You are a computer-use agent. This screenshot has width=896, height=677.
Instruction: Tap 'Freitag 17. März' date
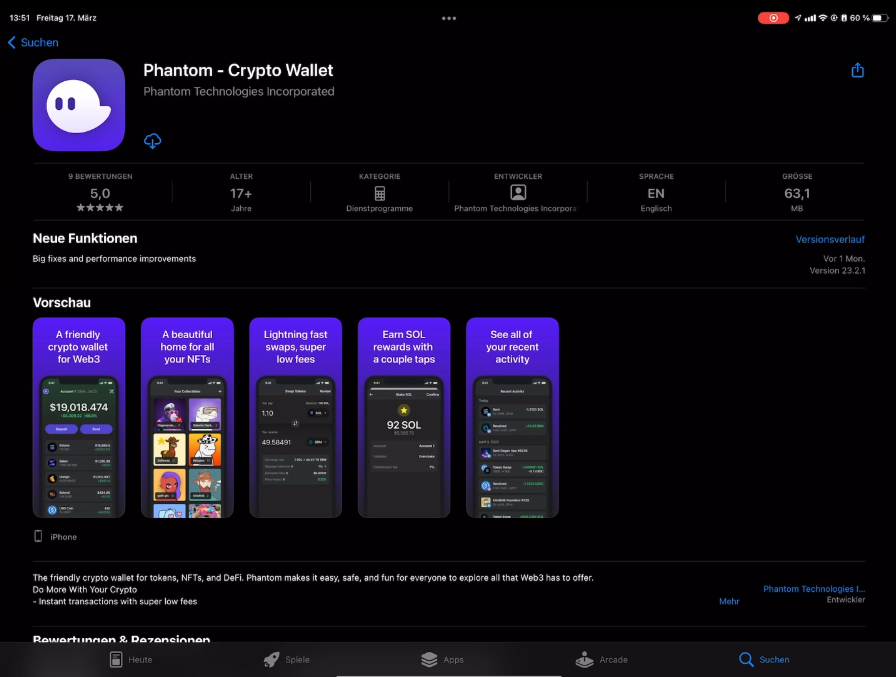pyautogui.click(x=66, y=18)
